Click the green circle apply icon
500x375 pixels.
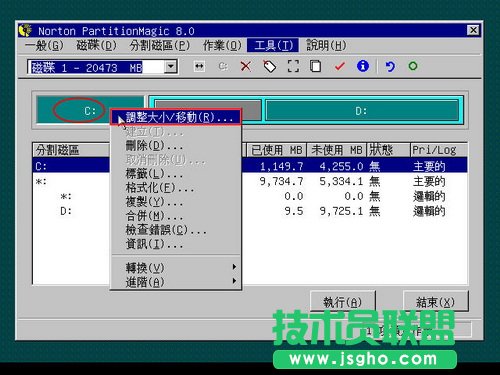click(x=413, y=66)
